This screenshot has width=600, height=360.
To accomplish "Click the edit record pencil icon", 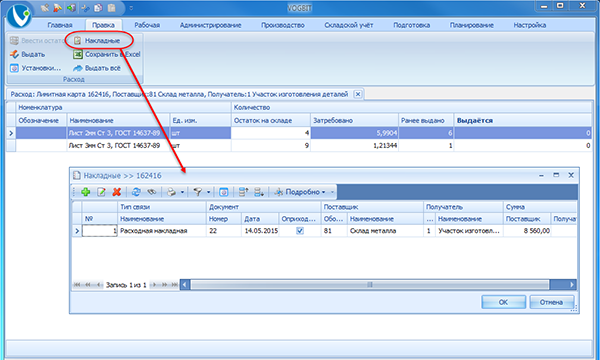I will point(101,192).
